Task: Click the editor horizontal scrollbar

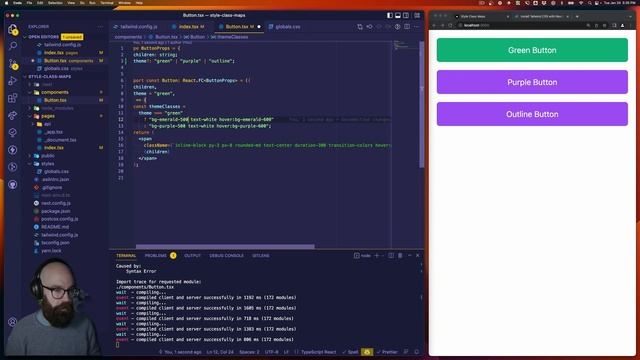Action: click(225, 246)
